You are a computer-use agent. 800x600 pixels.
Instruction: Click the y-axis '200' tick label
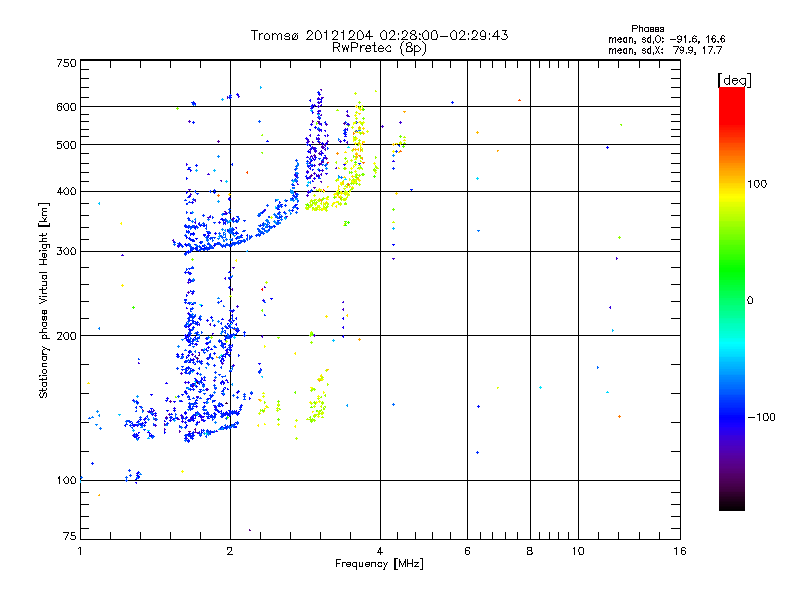click(x=66, y=336)
